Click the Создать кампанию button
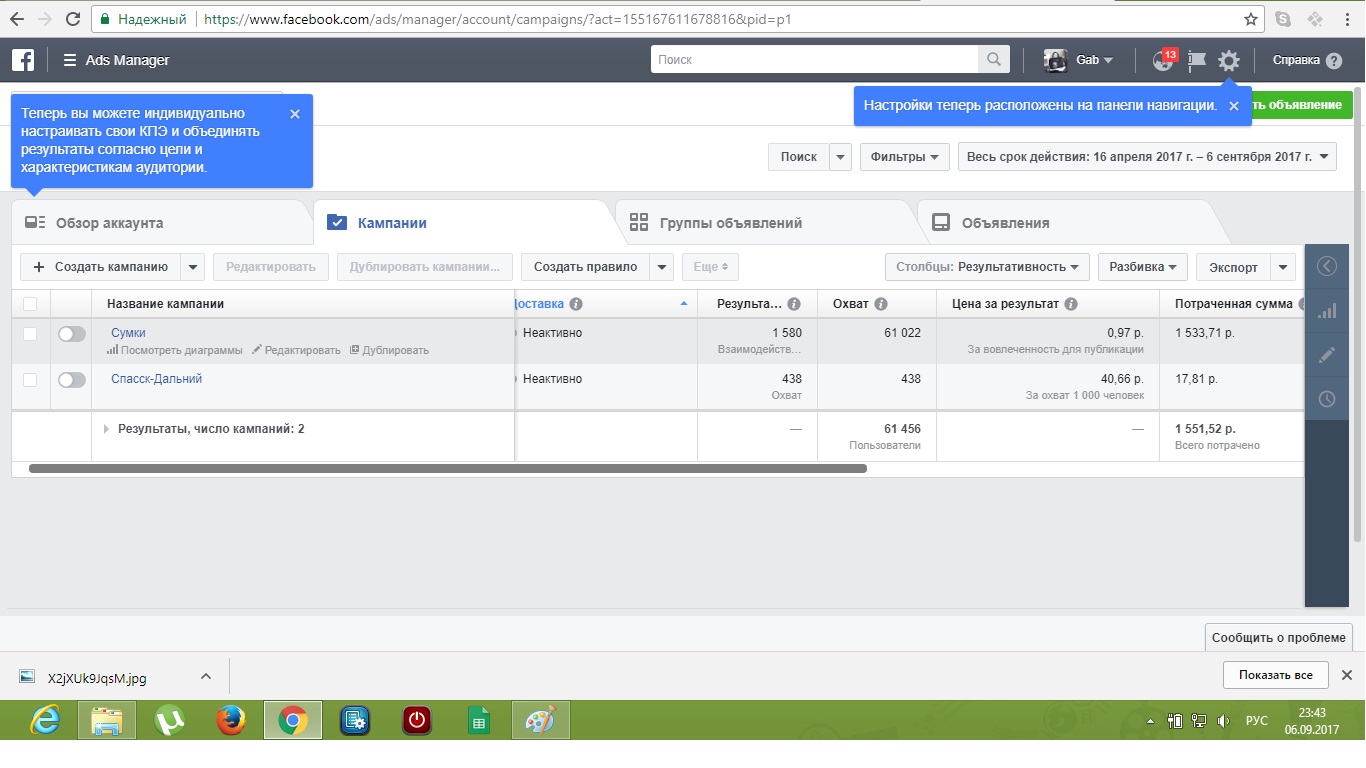The width and height of the screenshot is (1366, 768). [101, 267]
